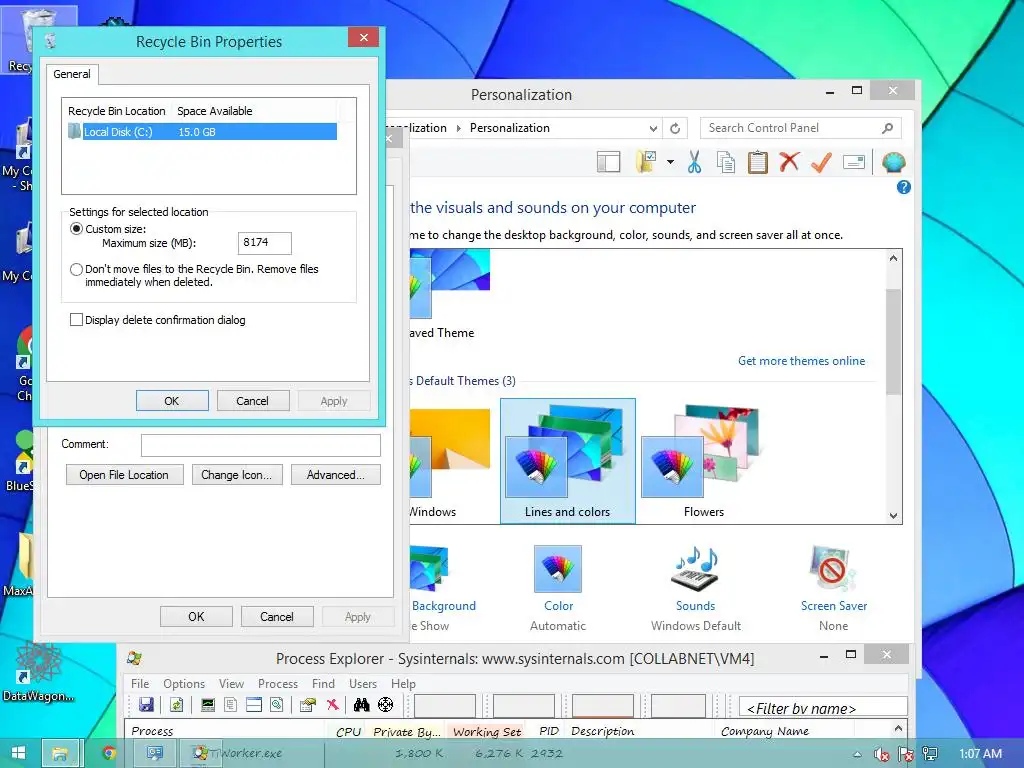The width and height of the screenshot is (1024, 768).
Task: Click the Search Control Panel field
Action: tap(800, 128)
